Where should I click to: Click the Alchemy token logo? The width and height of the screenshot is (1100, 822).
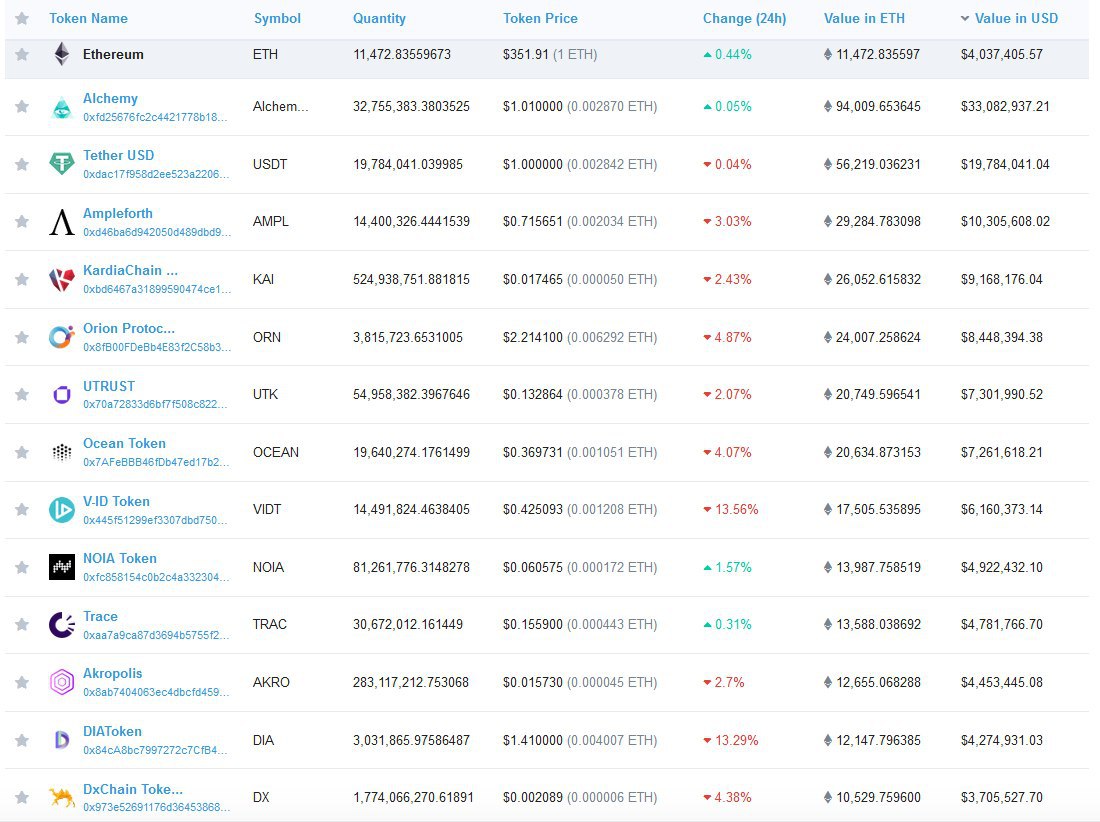[62, 108]
